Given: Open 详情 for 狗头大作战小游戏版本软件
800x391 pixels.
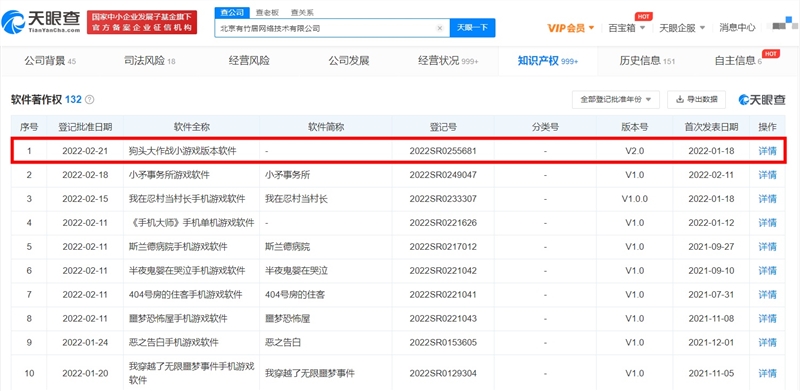Looking at the screenshot, I should 767,151.
